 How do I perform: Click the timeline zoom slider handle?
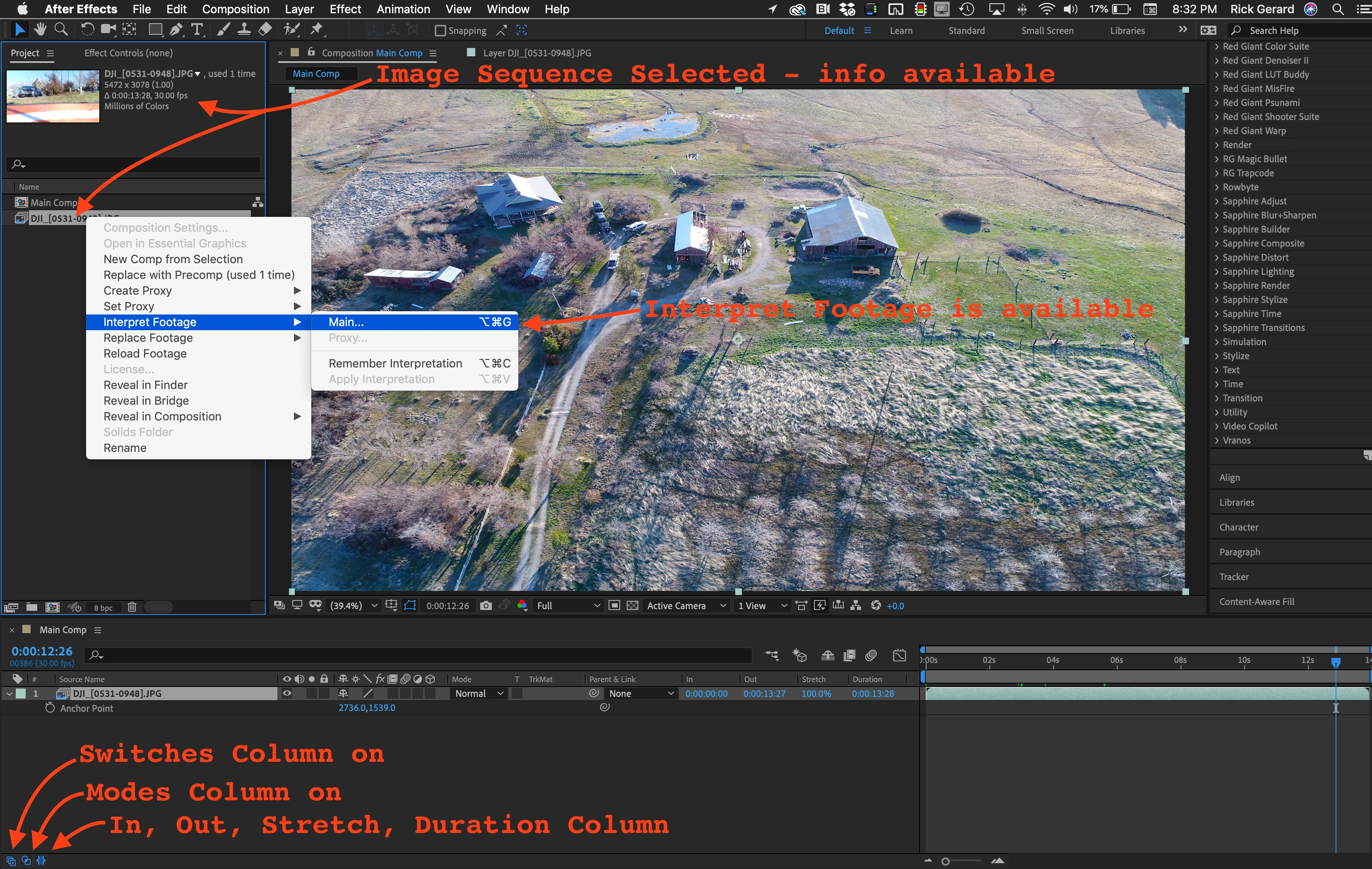point(945,862)
